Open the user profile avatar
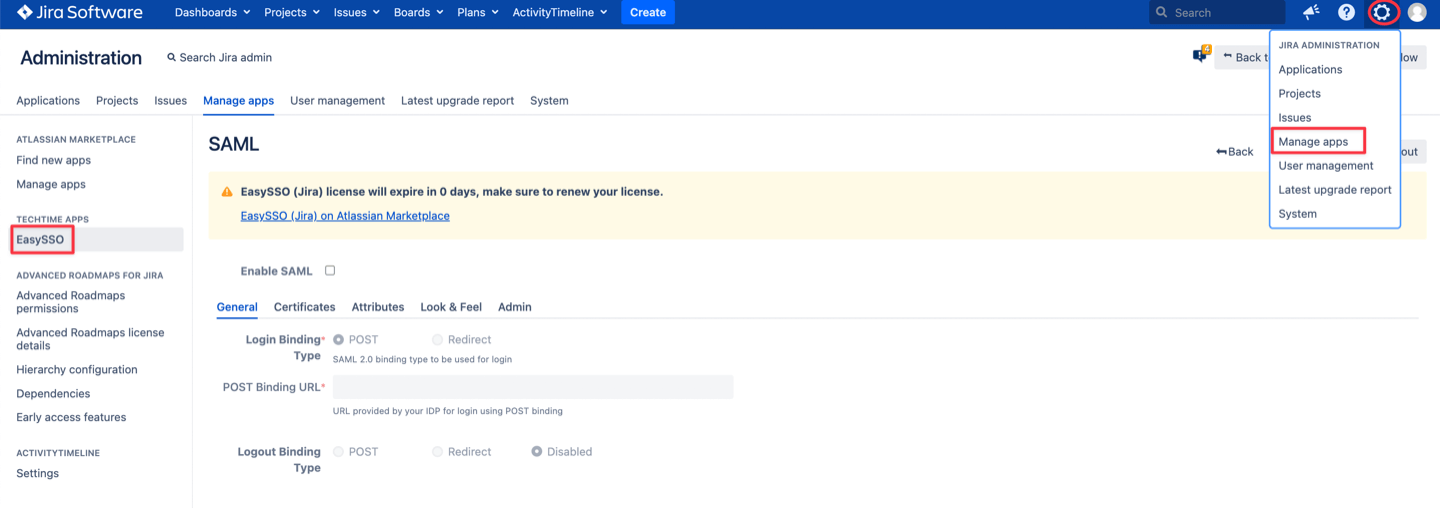The image size is (1440, 508). coord(1416,13)
